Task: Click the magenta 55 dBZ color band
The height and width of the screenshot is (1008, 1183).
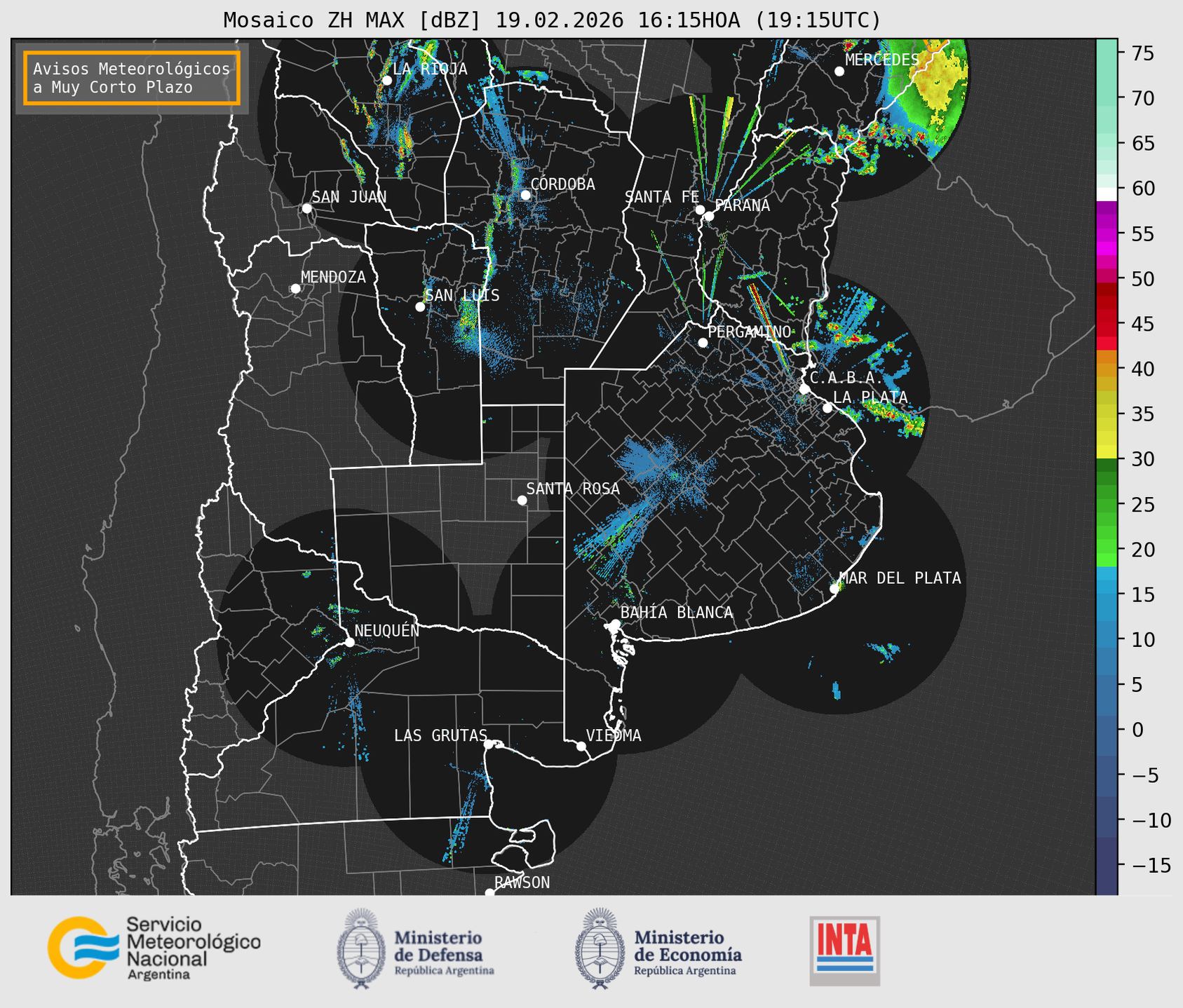Action: click(1107, 235)
